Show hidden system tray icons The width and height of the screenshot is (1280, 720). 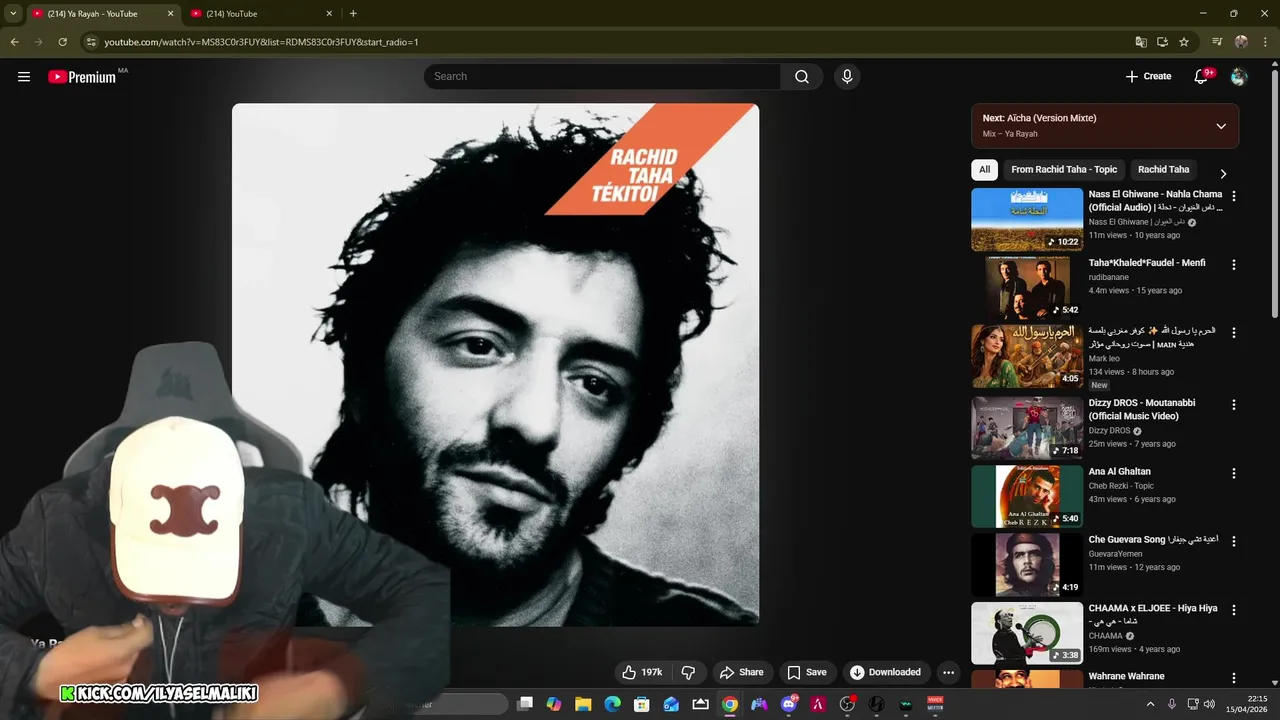pyautogui.click(x=1150, y=704)
